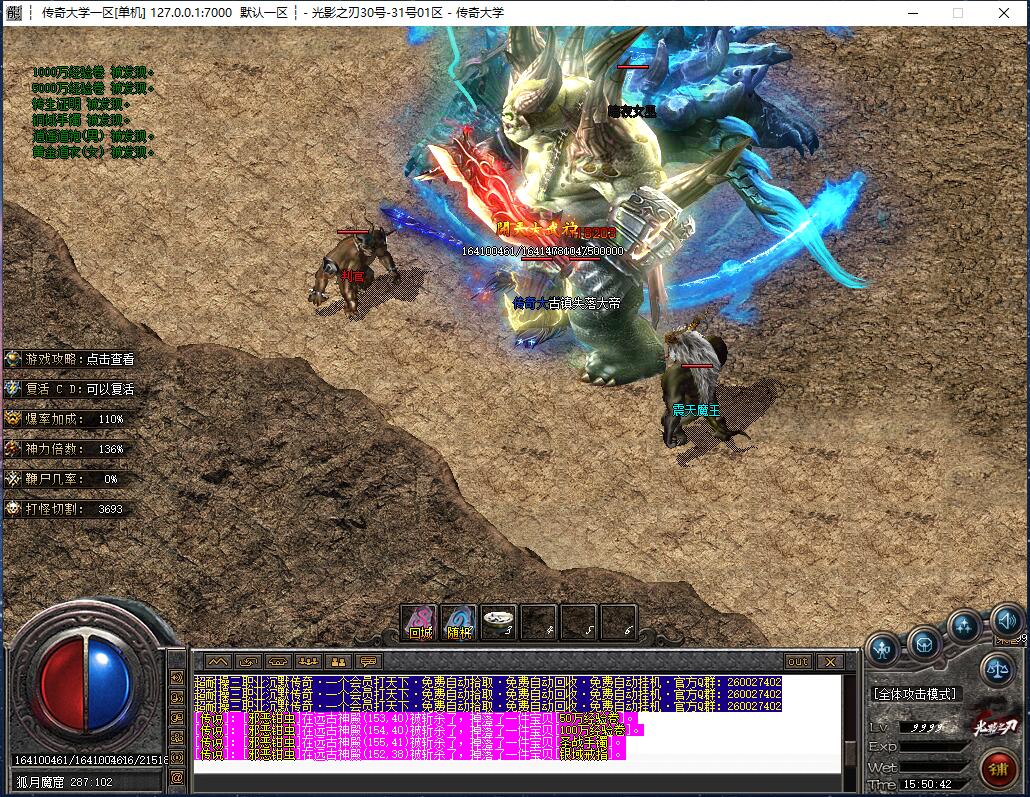Close the chat panel with X button
This screenshot has height=797, width=1030.
click(830, 662)
